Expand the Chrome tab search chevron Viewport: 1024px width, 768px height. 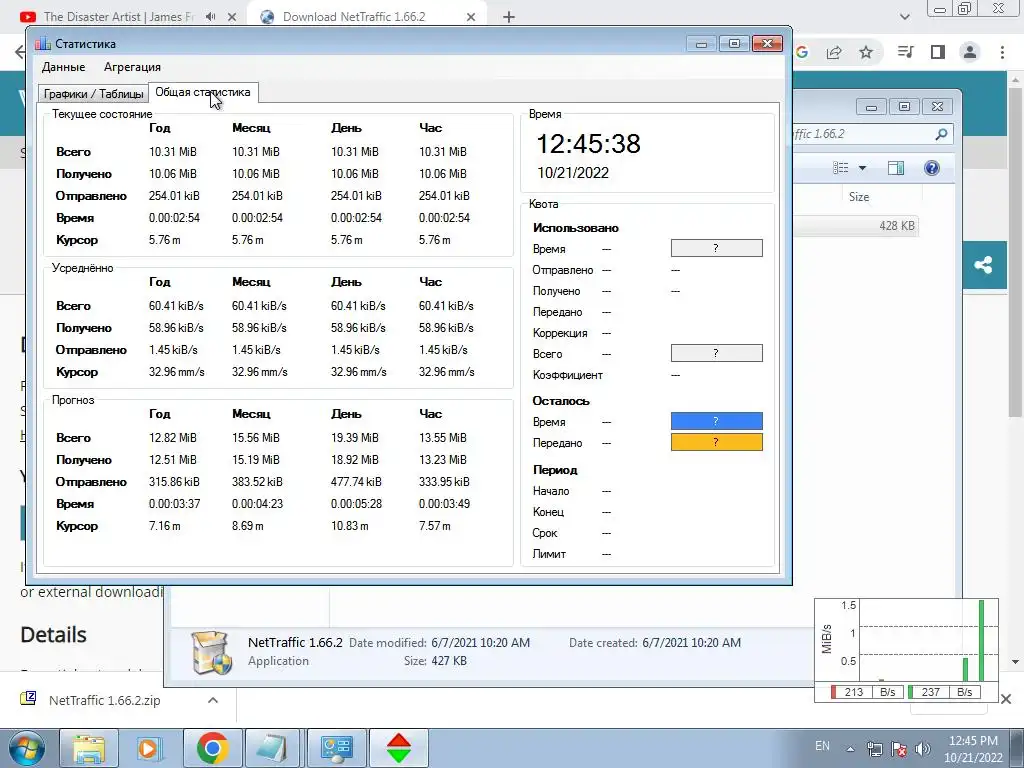click(x=904, y=17)
